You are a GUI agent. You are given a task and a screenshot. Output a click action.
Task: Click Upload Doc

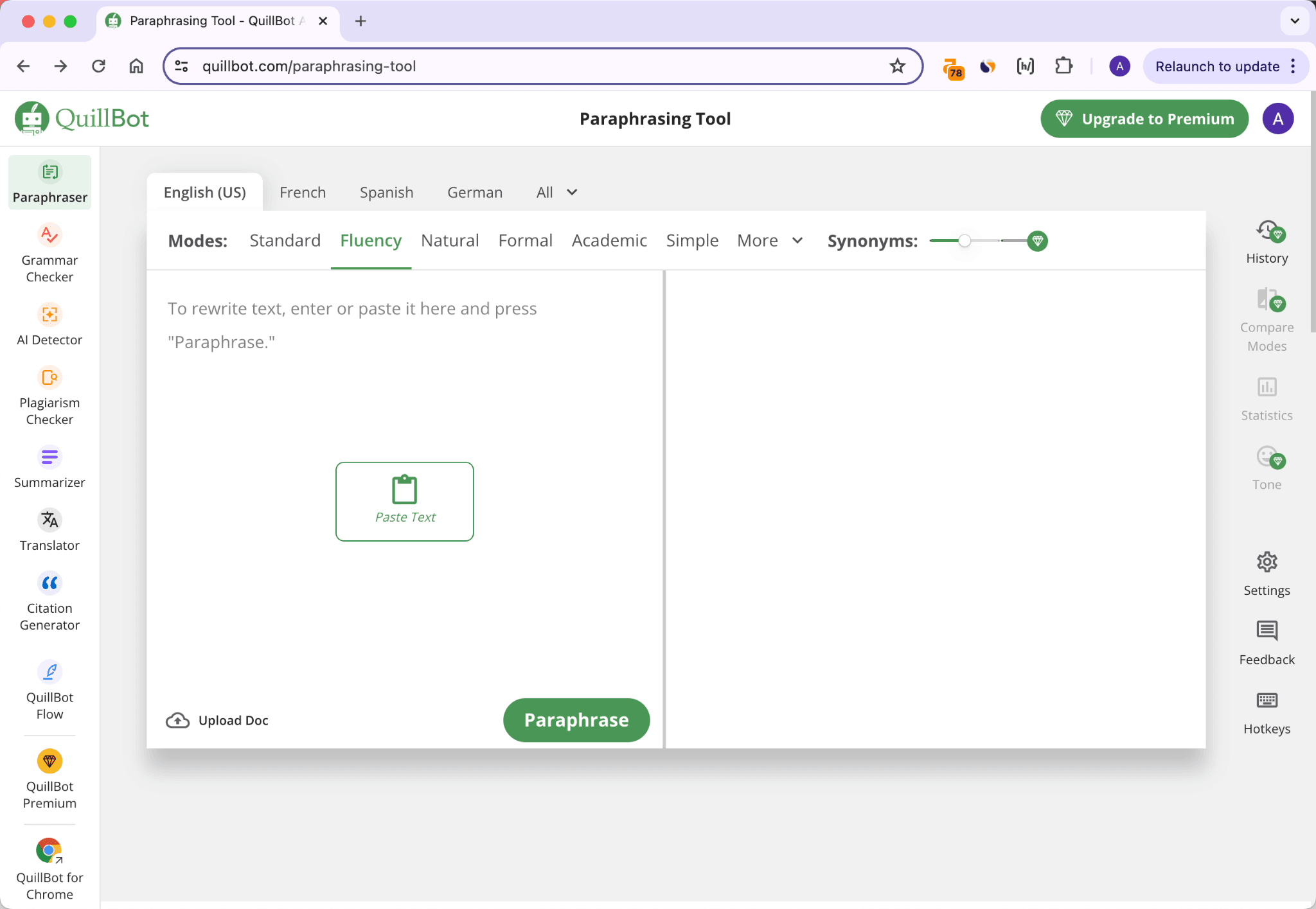pos(217,720)
